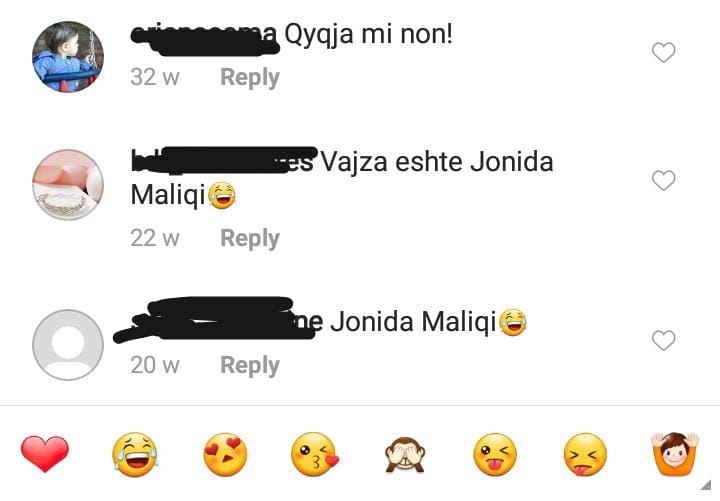720x501 pixels.
Task: Insert the heart-eyes emoji
Action: point(225,454)
